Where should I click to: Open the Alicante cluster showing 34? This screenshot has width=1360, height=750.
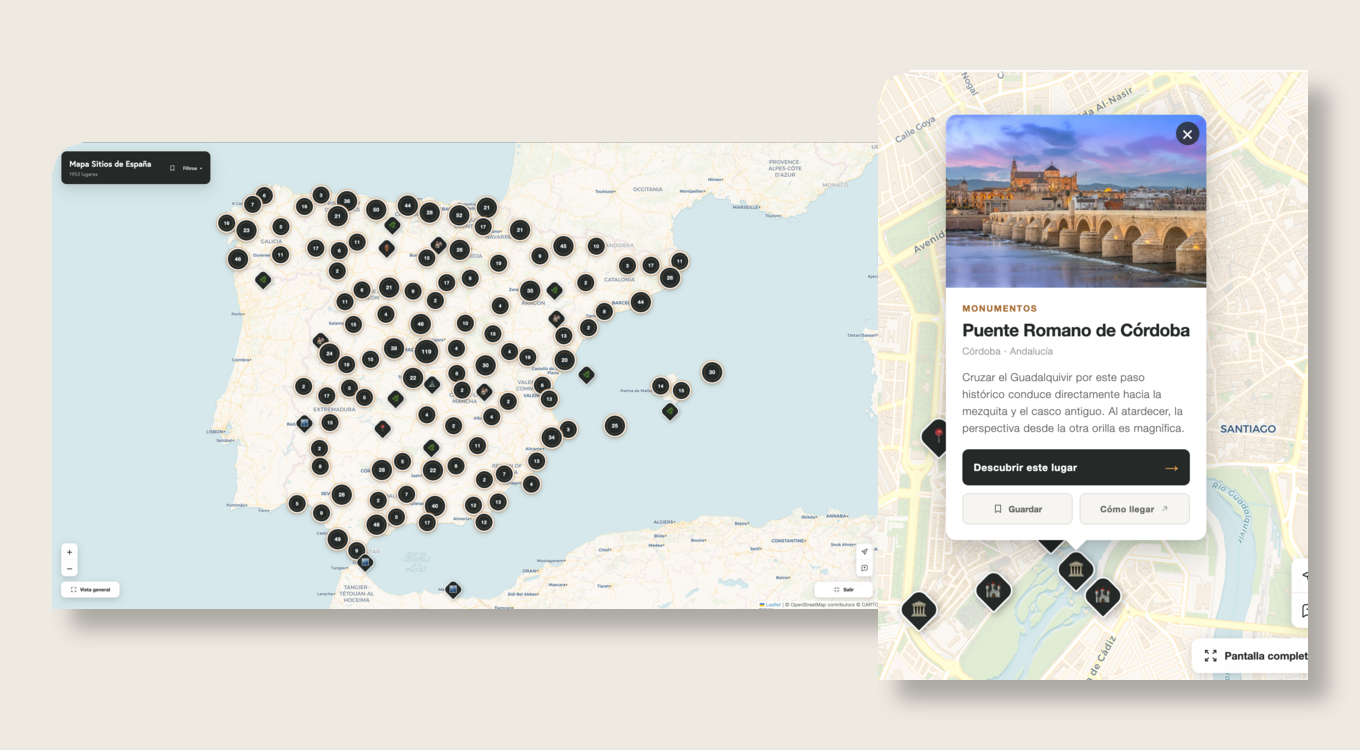click(x=551, y=437)
